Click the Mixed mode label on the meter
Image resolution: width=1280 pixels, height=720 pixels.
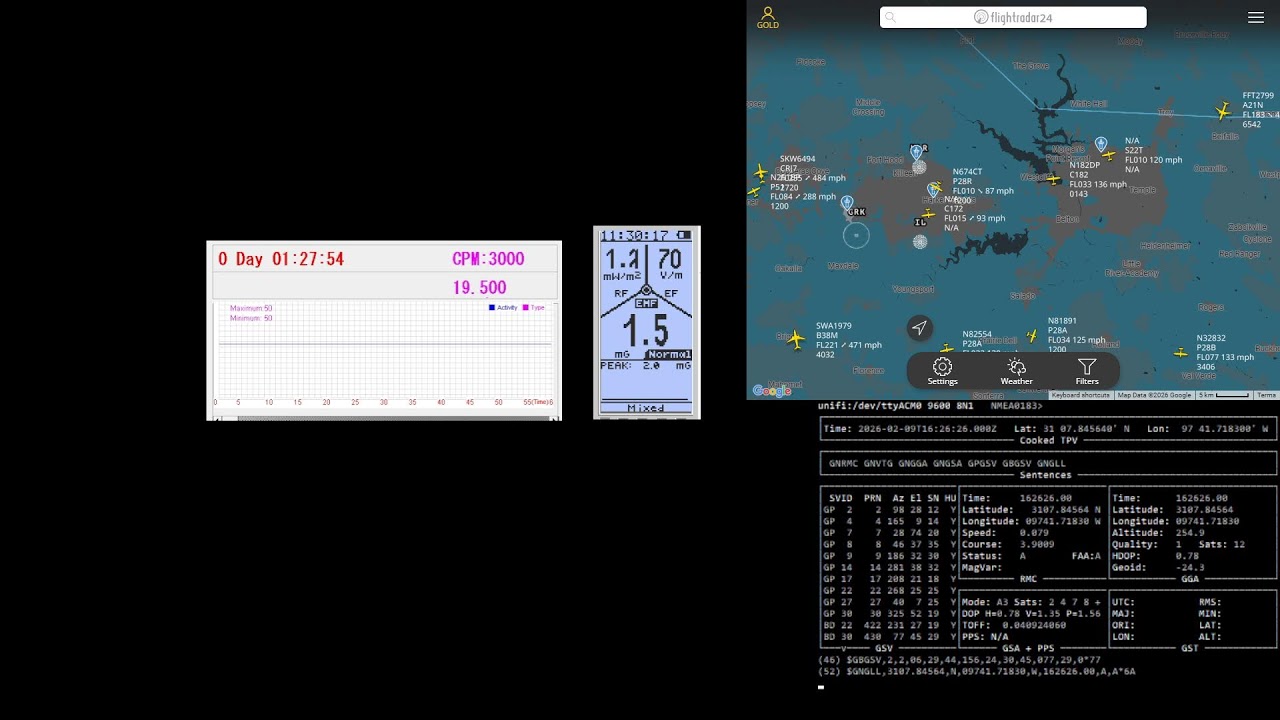point(646,408)
